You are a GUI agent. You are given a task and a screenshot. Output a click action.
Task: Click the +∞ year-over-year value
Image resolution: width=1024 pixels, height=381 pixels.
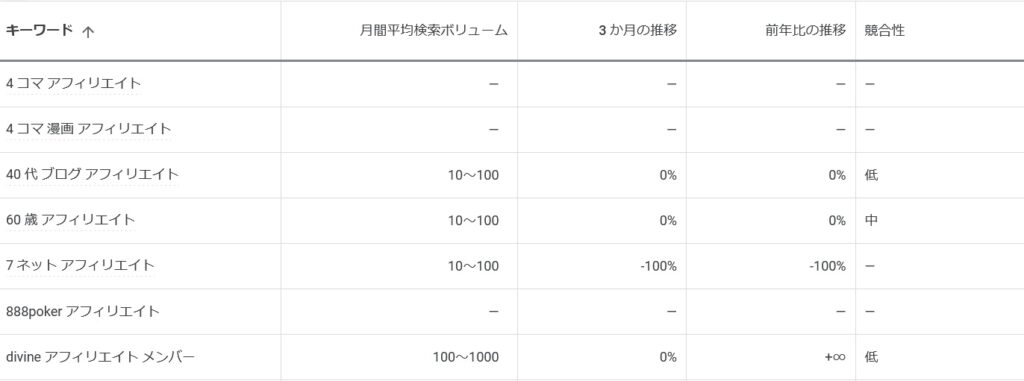click(835, 357)
